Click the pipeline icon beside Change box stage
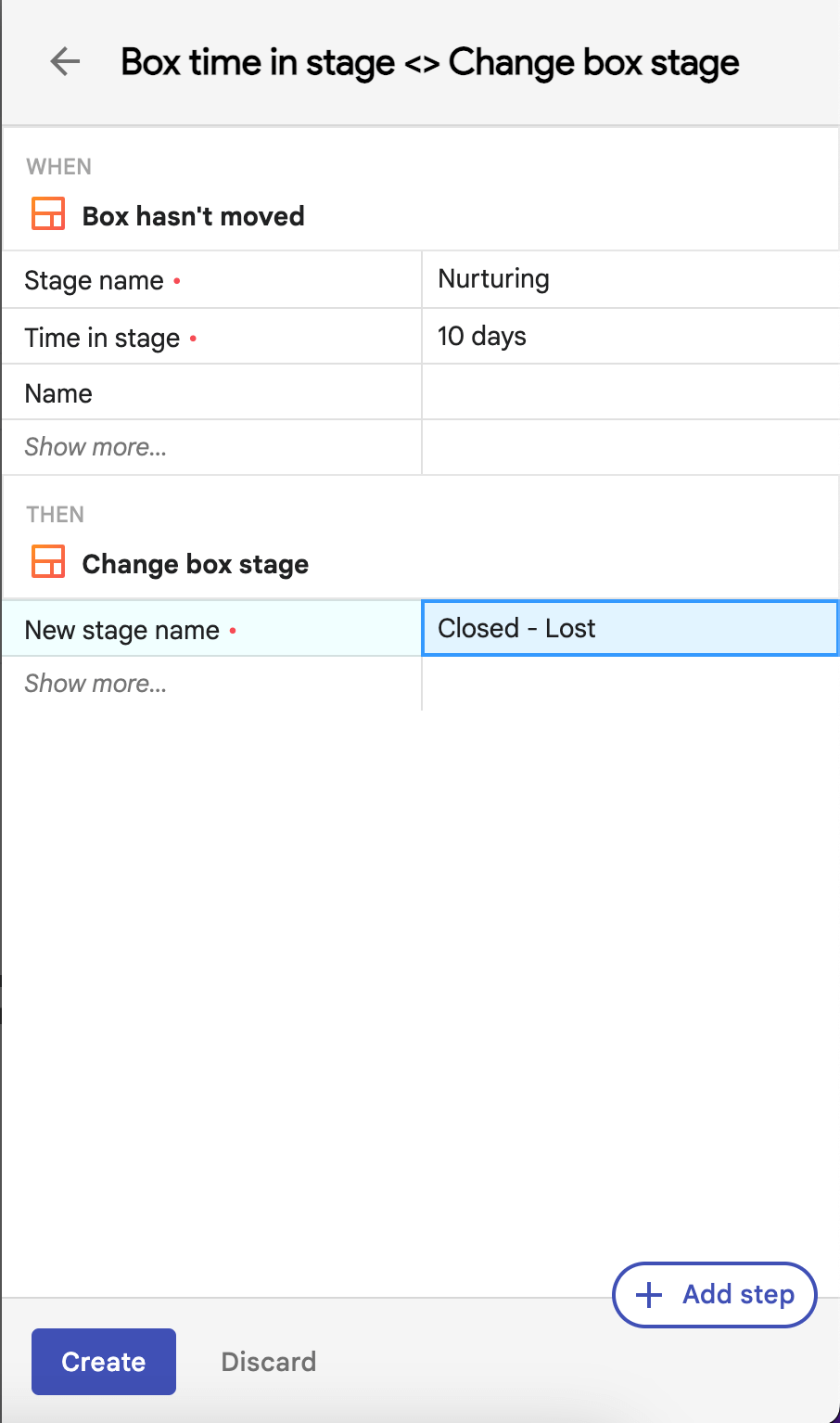840x1423 pixels. click(48, 562)
